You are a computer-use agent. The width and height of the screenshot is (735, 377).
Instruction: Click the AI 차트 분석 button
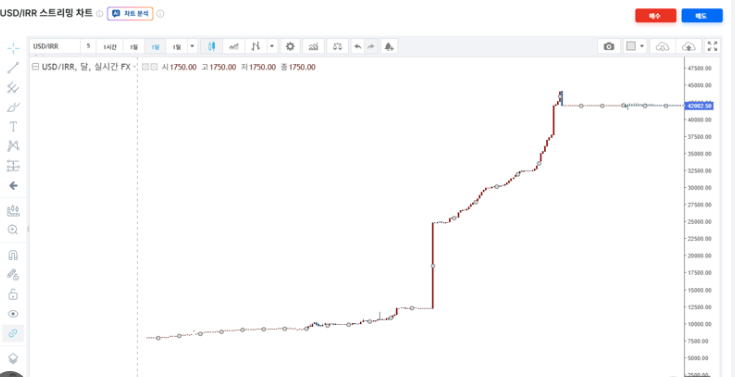130,14
